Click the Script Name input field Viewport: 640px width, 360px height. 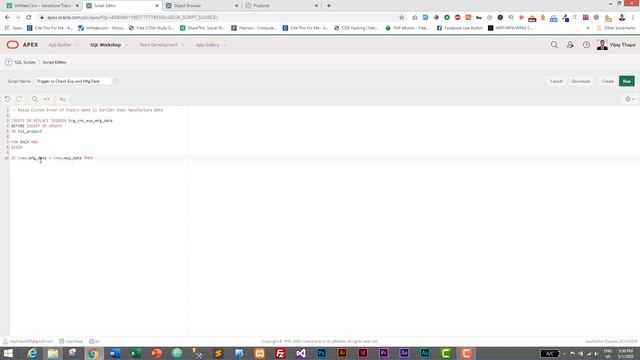click(73, 81)
